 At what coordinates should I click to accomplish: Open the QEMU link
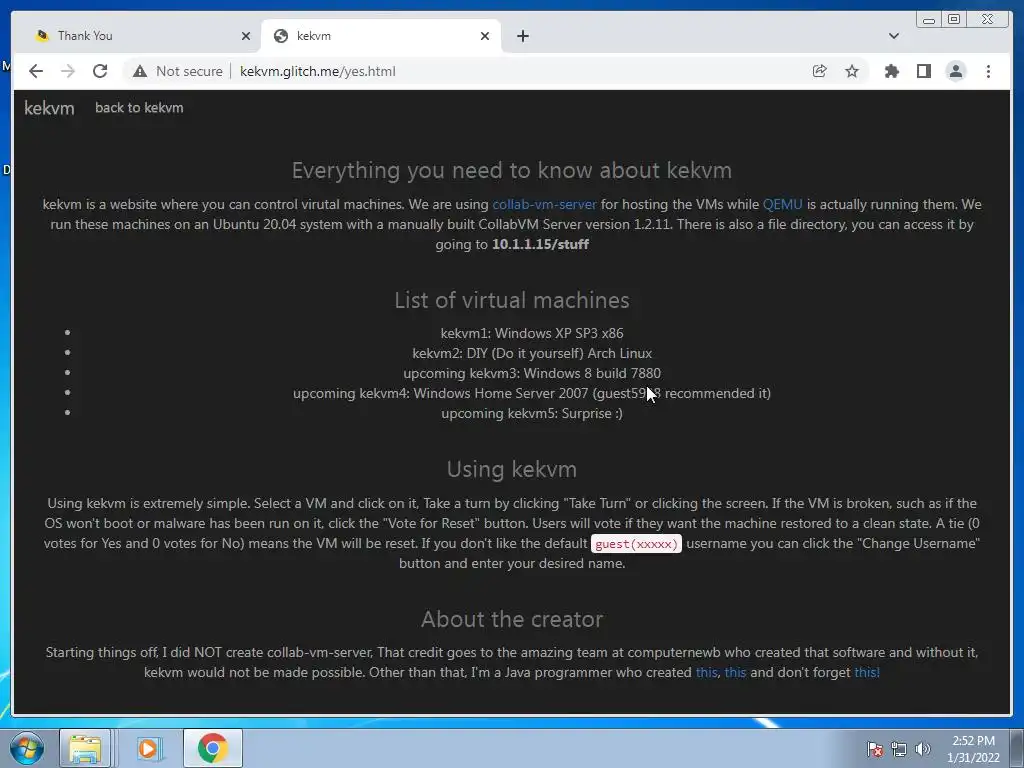tap(782, 204)
